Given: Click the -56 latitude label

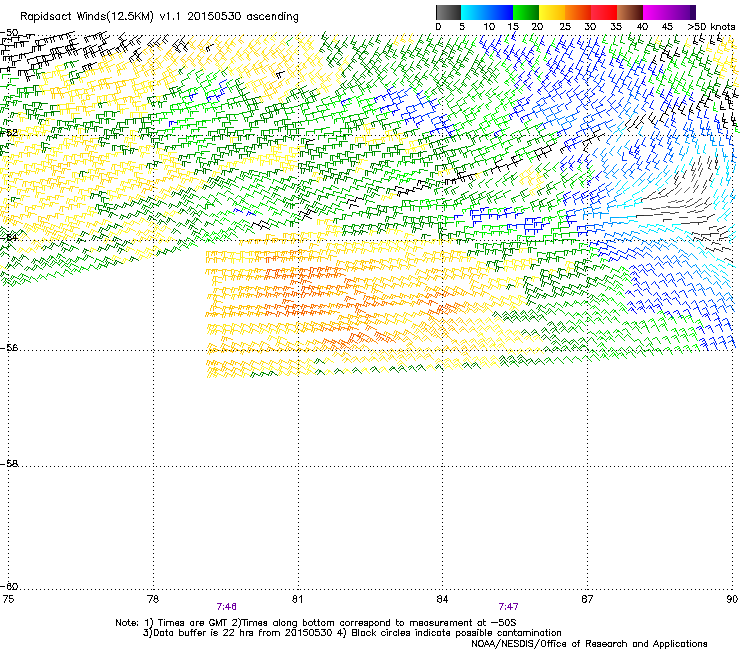Looking at the screenshot, I should [x=9, y=348].
